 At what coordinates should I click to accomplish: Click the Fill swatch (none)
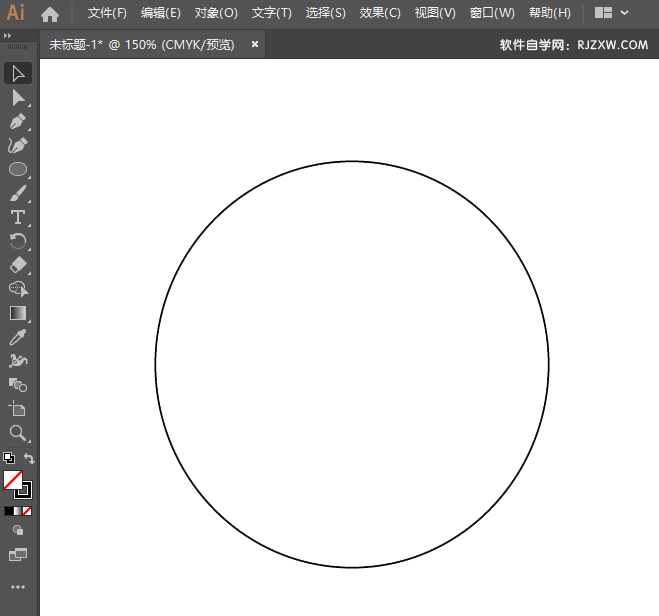13,480
